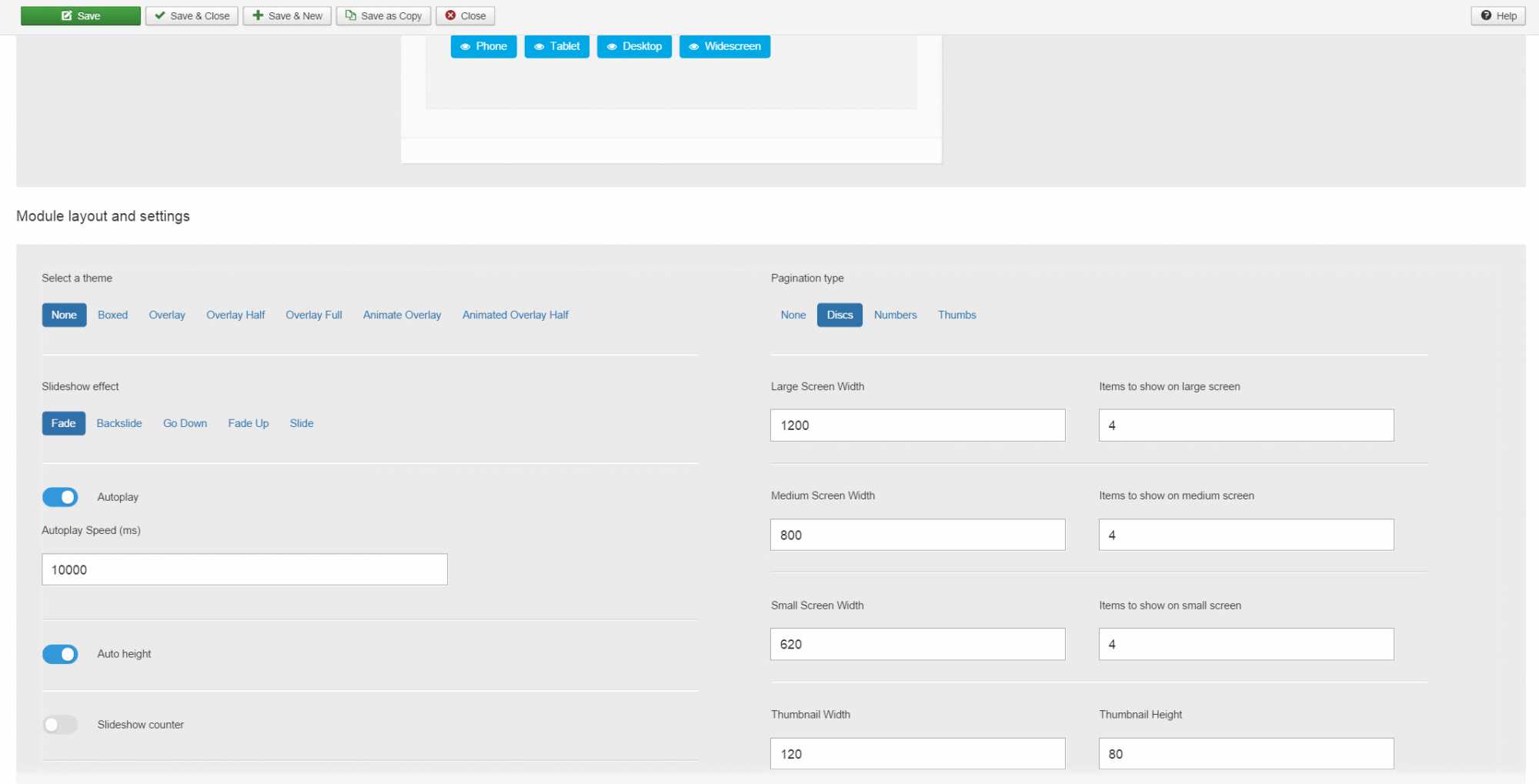Choose the Fade Up slideshow effect
The image size is (1539, 784).
(248, 423)
